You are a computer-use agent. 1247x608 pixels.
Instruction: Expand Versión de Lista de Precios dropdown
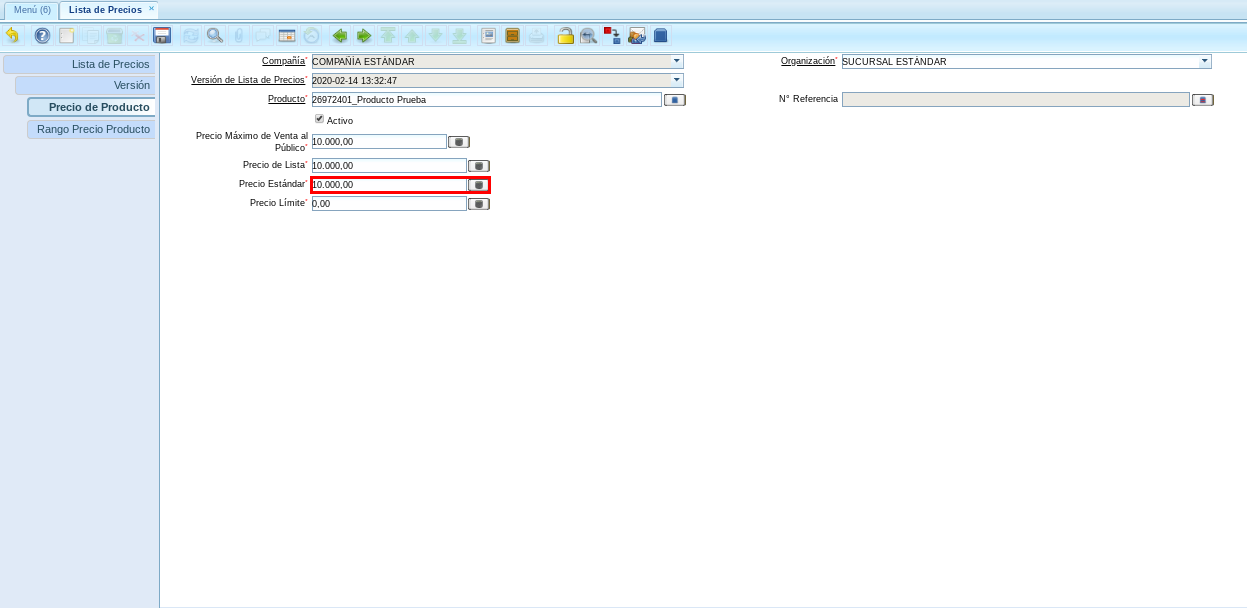pos(677,80)
